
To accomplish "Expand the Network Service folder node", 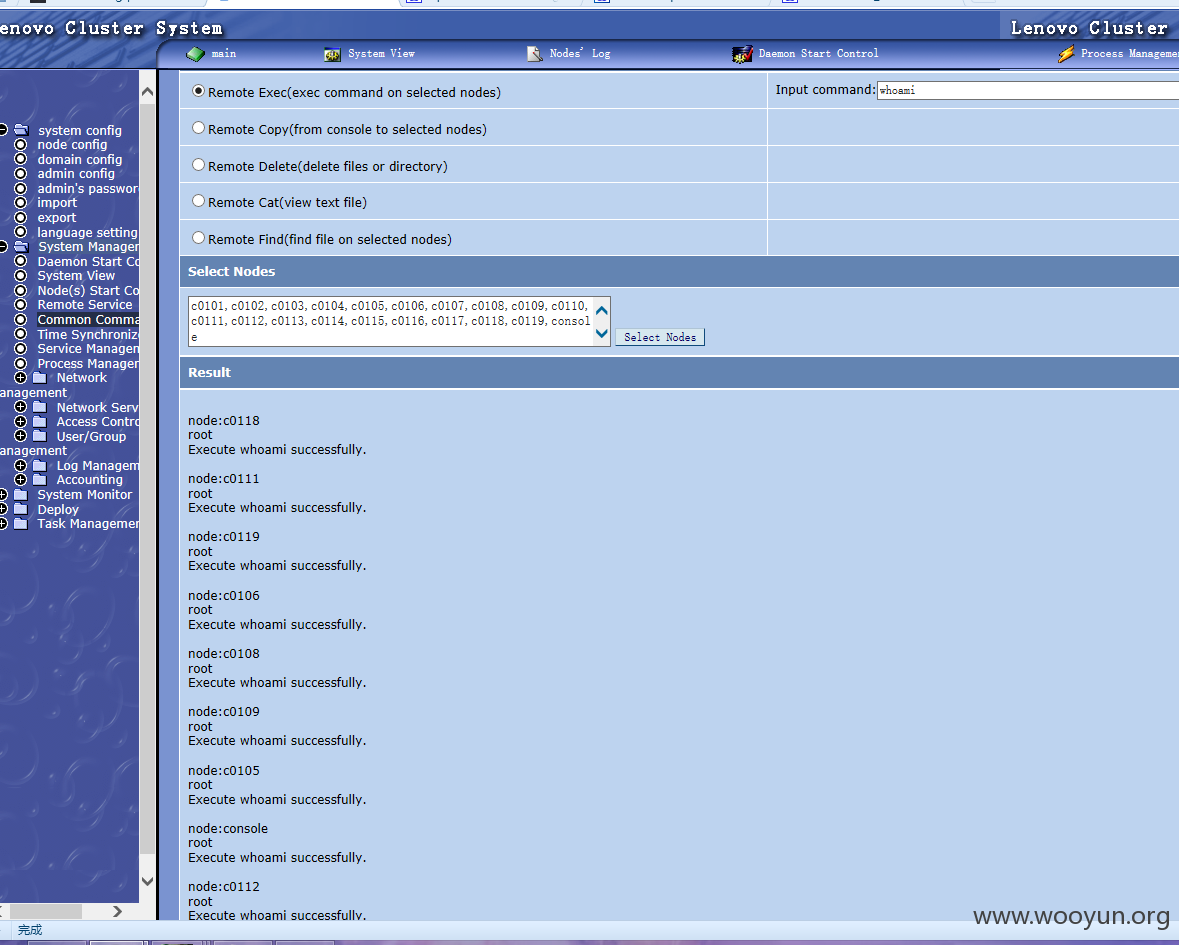I will [x=20, y=407].
